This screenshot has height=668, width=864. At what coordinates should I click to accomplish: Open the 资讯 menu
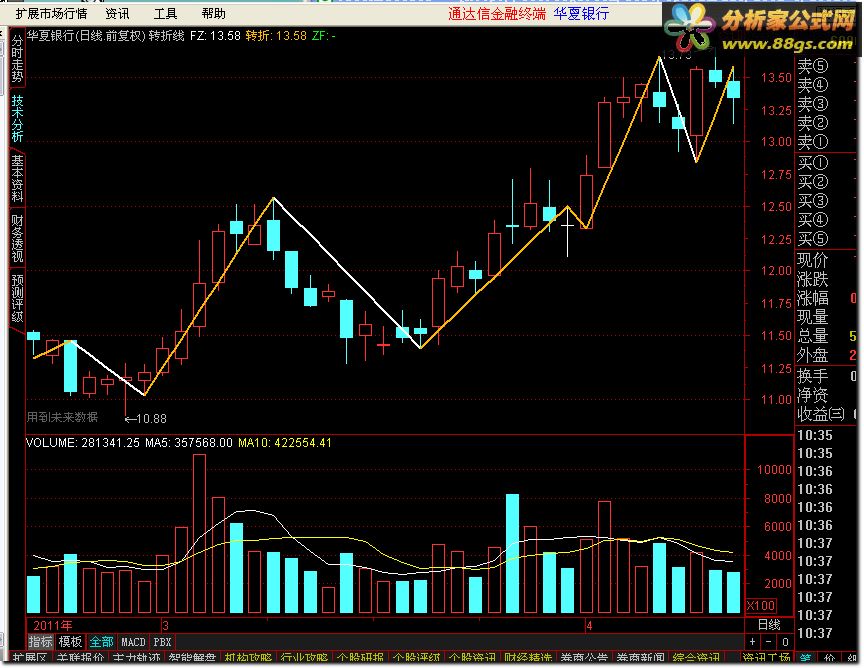tap(117, 13)
